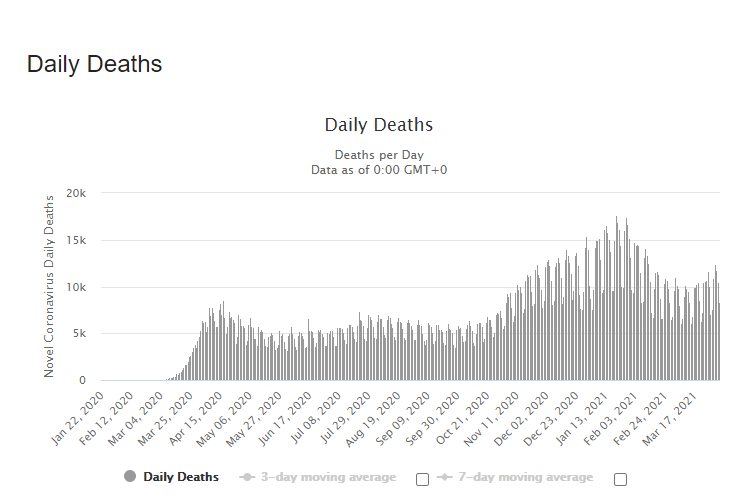Tick the checkbox after 7-day moving average
This screenshot has width=748, height=501.
[620, 479]
